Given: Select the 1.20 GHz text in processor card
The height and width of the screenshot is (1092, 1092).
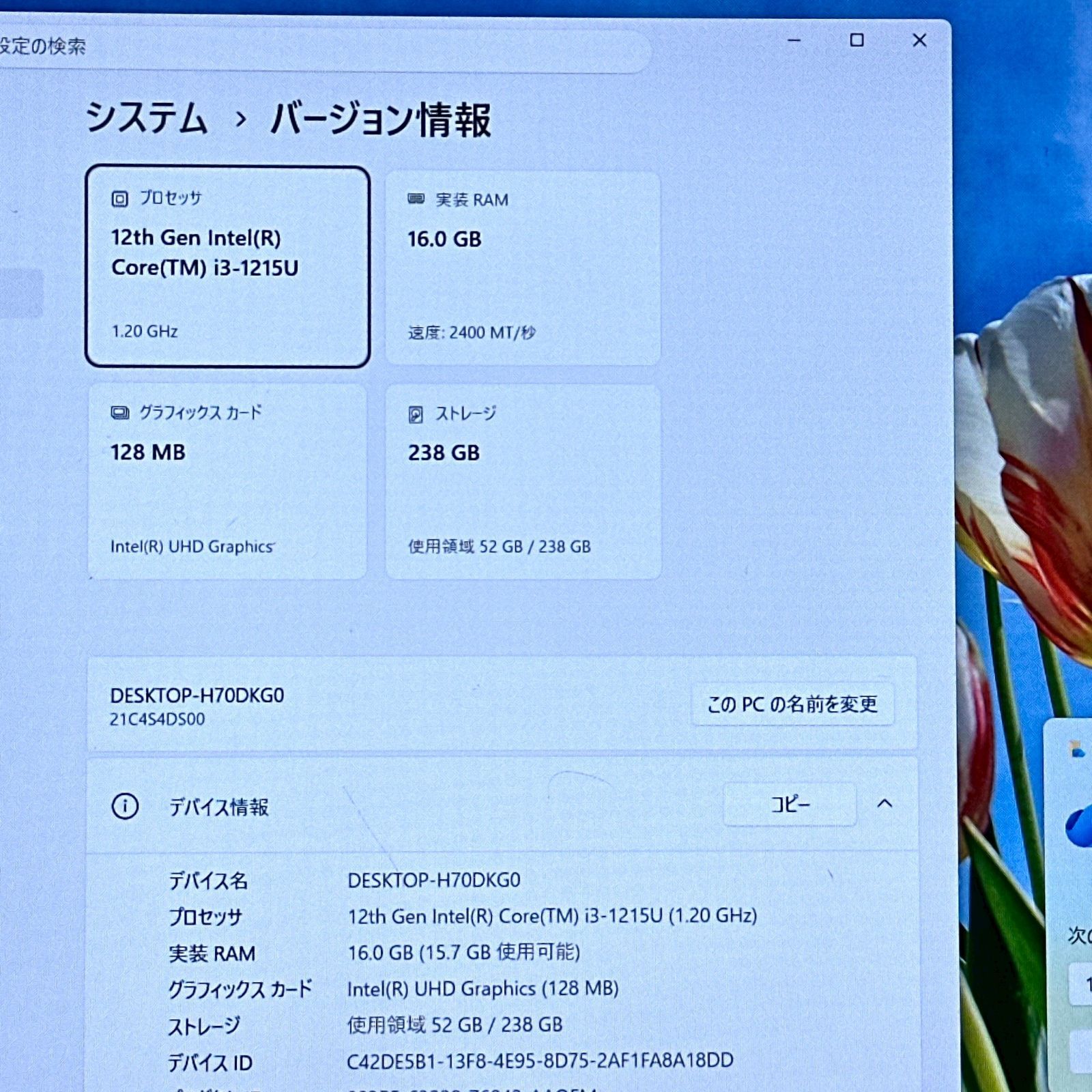Looking at the screenshot, I should (144, 332).
